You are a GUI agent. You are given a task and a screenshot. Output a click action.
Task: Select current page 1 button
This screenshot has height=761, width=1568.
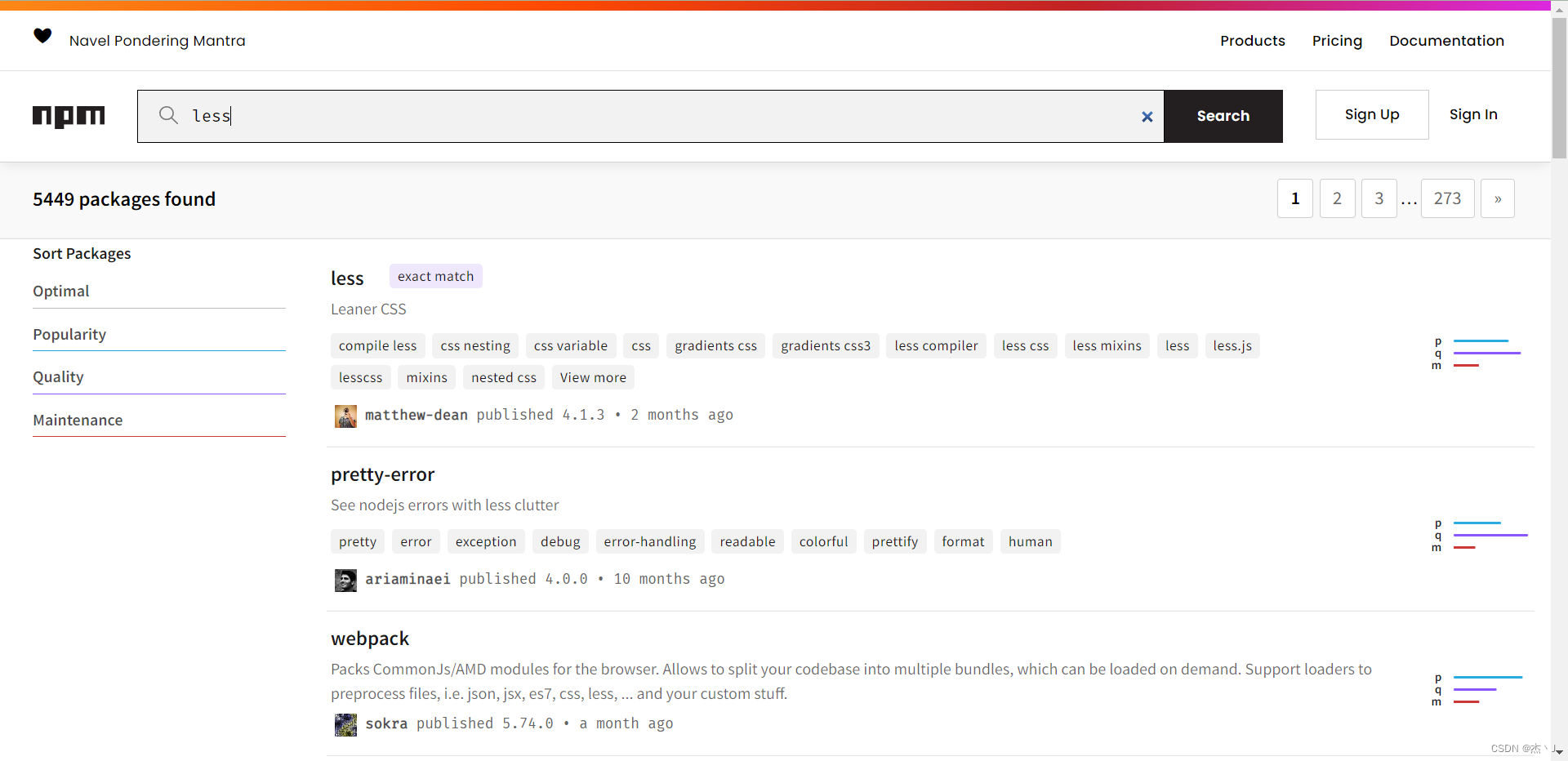[1295, 198]
